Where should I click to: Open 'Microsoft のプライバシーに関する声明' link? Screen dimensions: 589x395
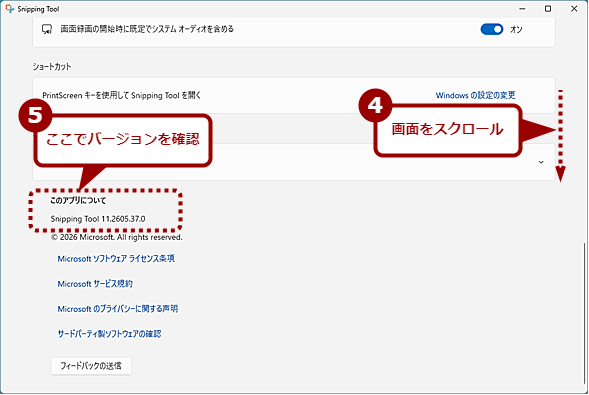point(118,309)
